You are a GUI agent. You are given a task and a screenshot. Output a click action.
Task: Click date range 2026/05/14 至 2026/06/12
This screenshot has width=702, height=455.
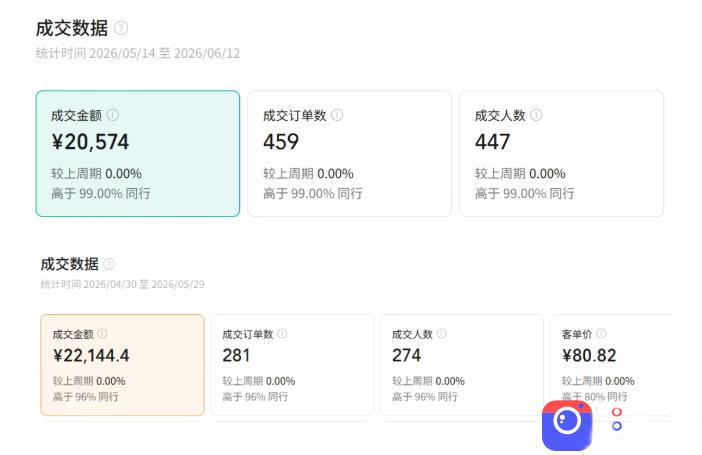tap(164, 53)
